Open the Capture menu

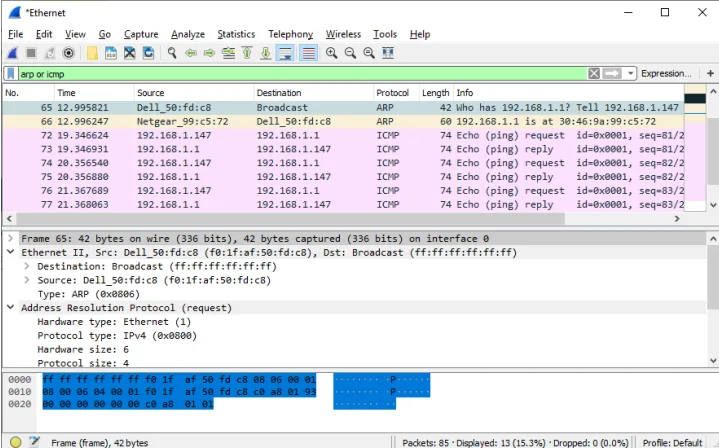pos(141,34)
